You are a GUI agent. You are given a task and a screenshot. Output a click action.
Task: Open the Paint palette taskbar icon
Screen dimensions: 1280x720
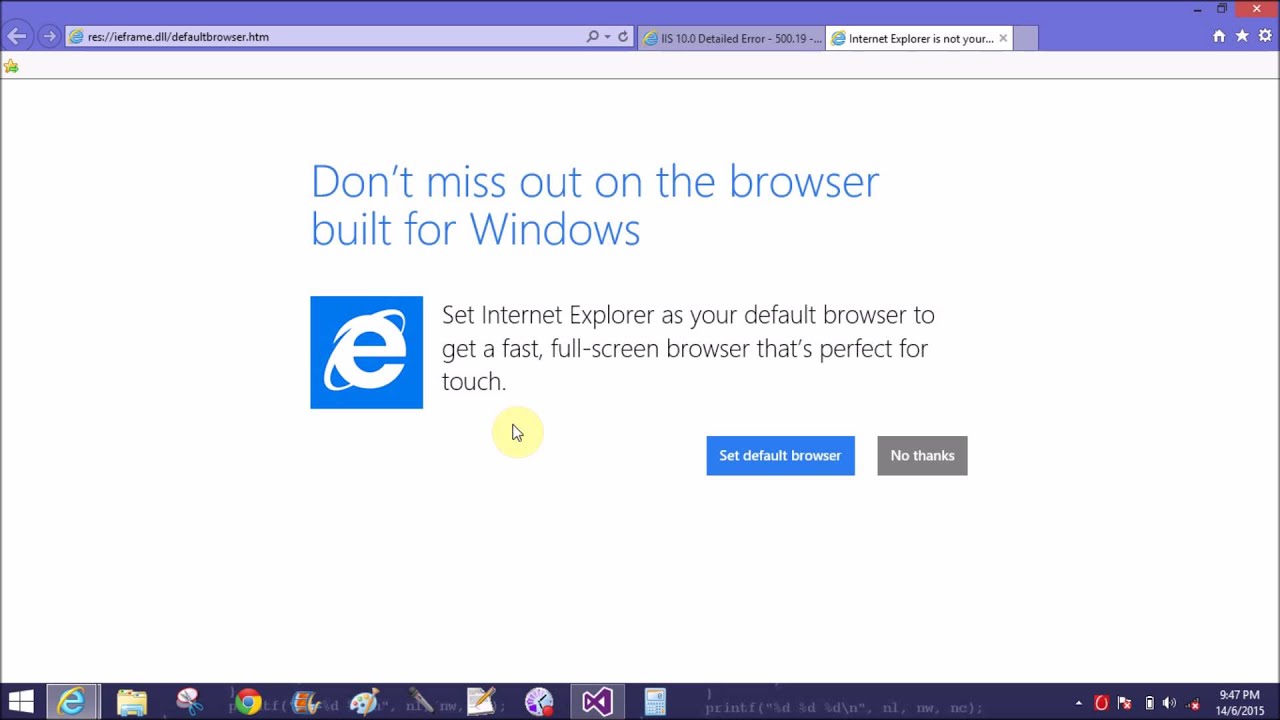pos(364,702)
